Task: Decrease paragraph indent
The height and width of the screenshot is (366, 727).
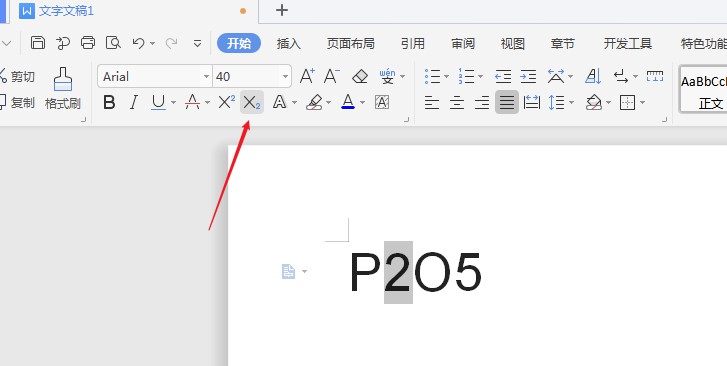Action: click(x=503, y=76)
